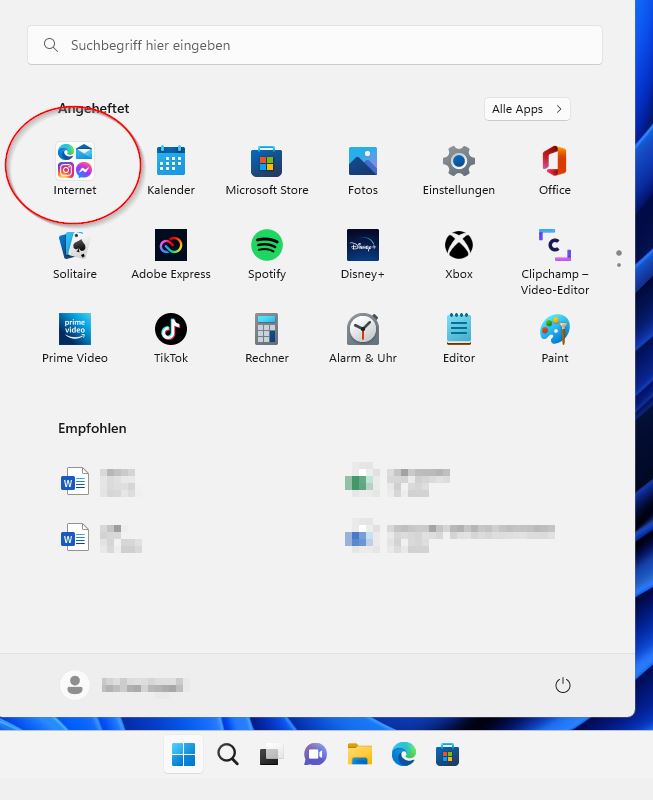The width and height of the screenshot is (653, 800).
Task: Open Adobe Express
Action: [171, 254]
